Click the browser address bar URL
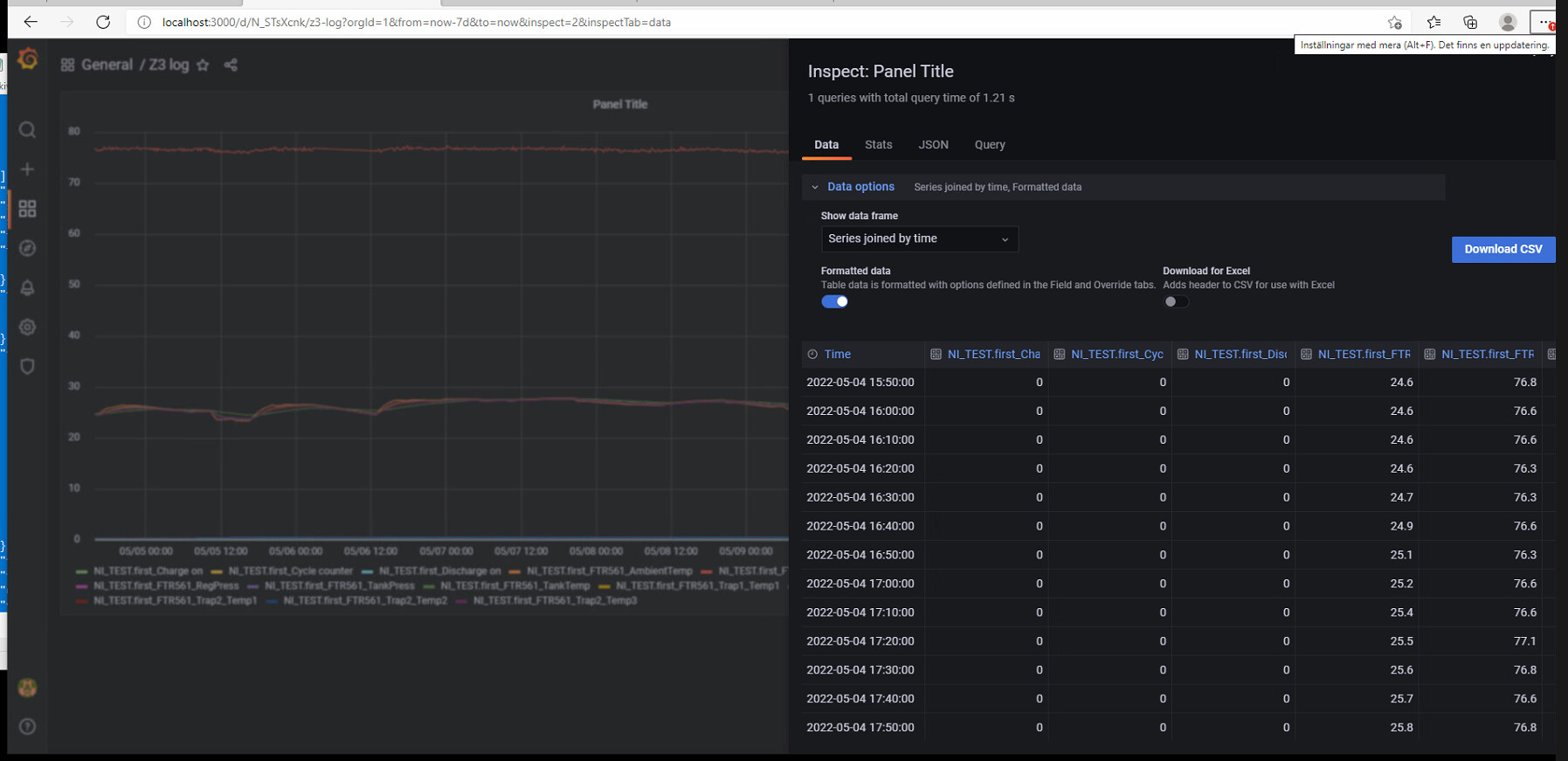 click(416, 22)
